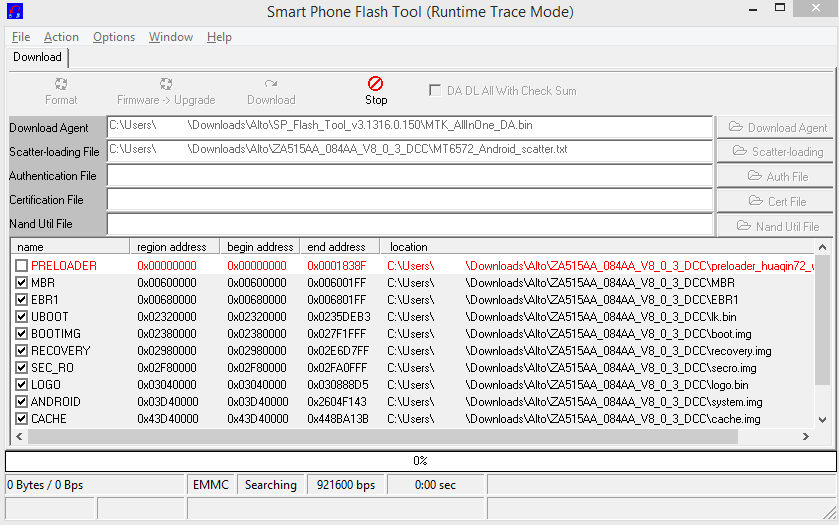Uncheck the ANDROID partition checkbox
The width and height of the screenshot is (839, 525).
[21, 402]
